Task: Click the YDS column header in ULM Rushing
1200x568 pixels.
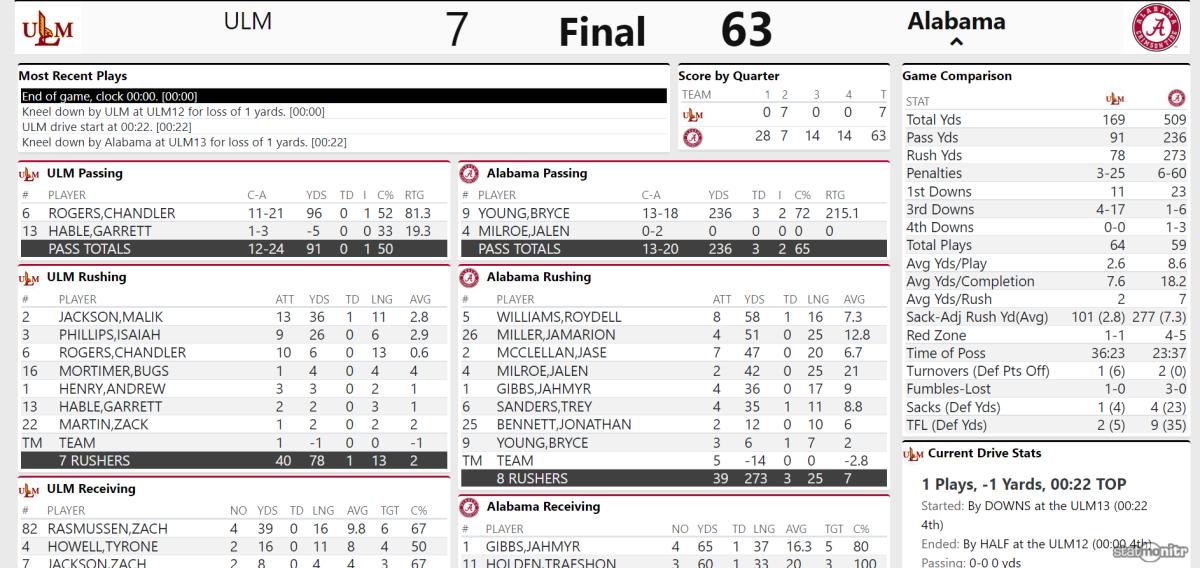Action: [x=319, y=299]
